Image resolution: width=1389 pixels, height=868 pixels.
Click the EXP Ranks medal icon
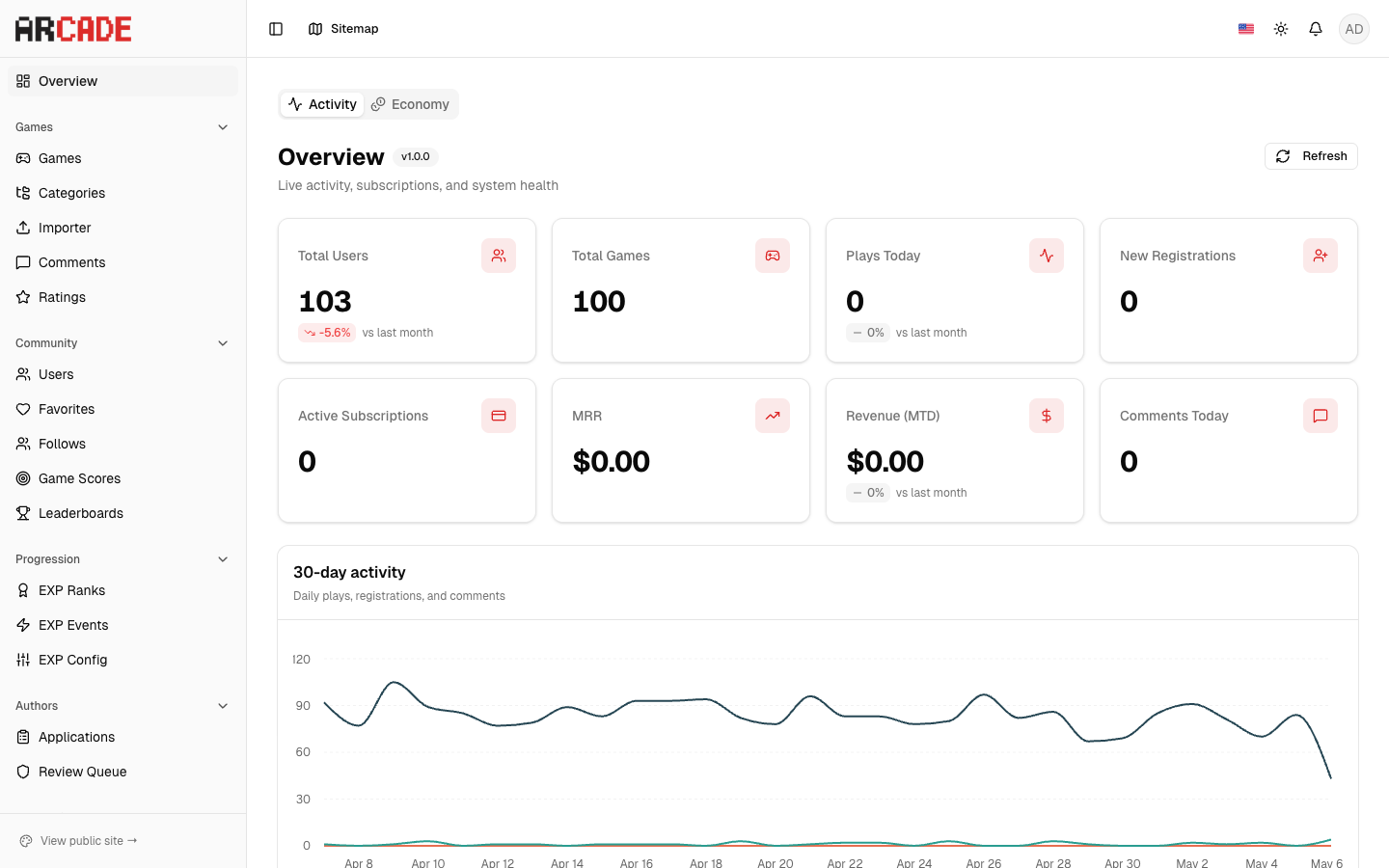coord(23,590)
